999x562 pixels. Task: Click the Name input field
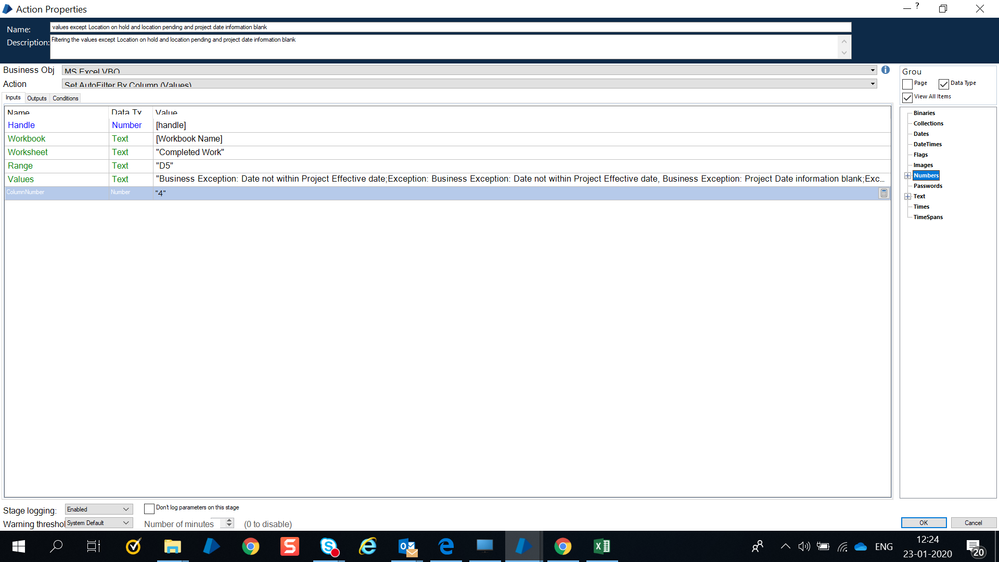pyautogui.click(x=450, y=27)
